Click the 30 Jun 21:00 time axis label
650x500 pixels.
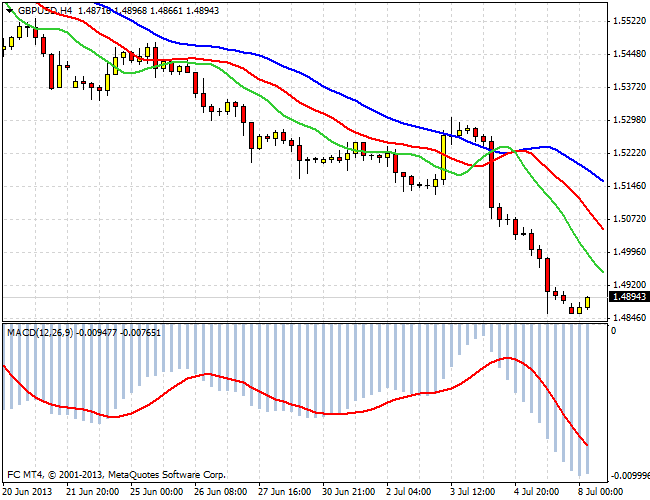(349, 492)
